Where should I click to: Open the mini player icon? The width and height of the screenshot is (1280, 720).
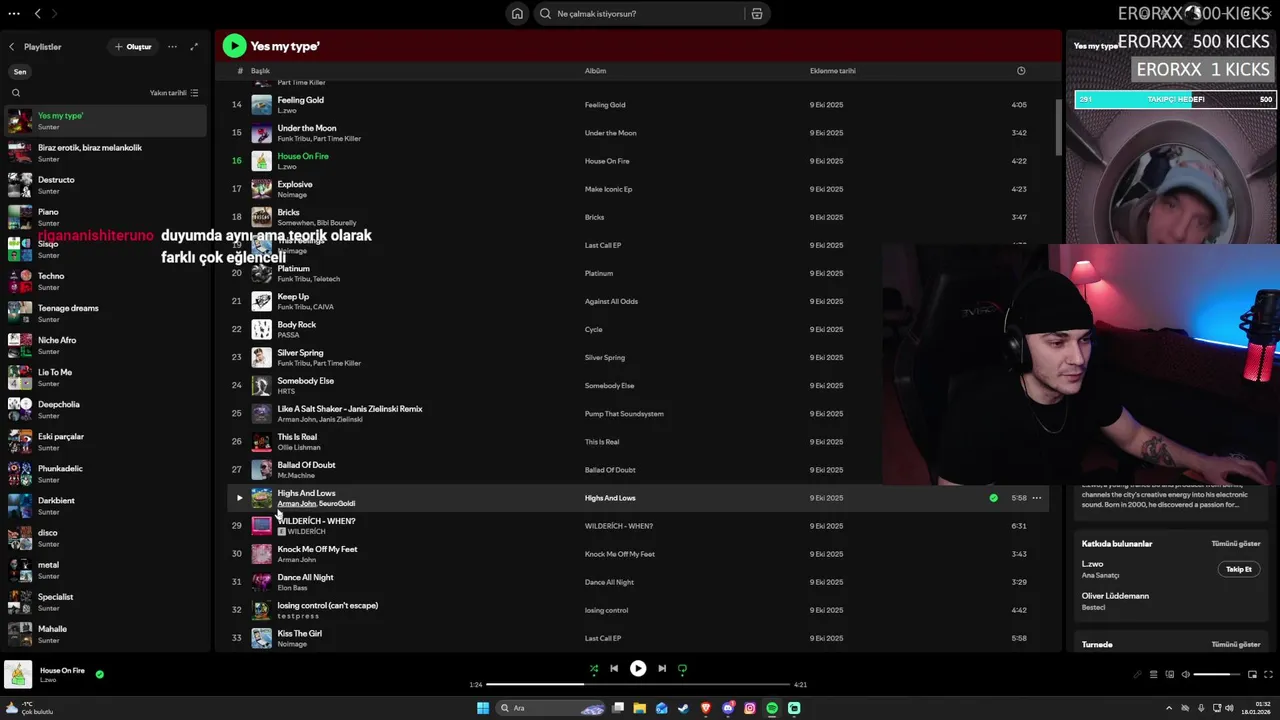click(1254, 675)
